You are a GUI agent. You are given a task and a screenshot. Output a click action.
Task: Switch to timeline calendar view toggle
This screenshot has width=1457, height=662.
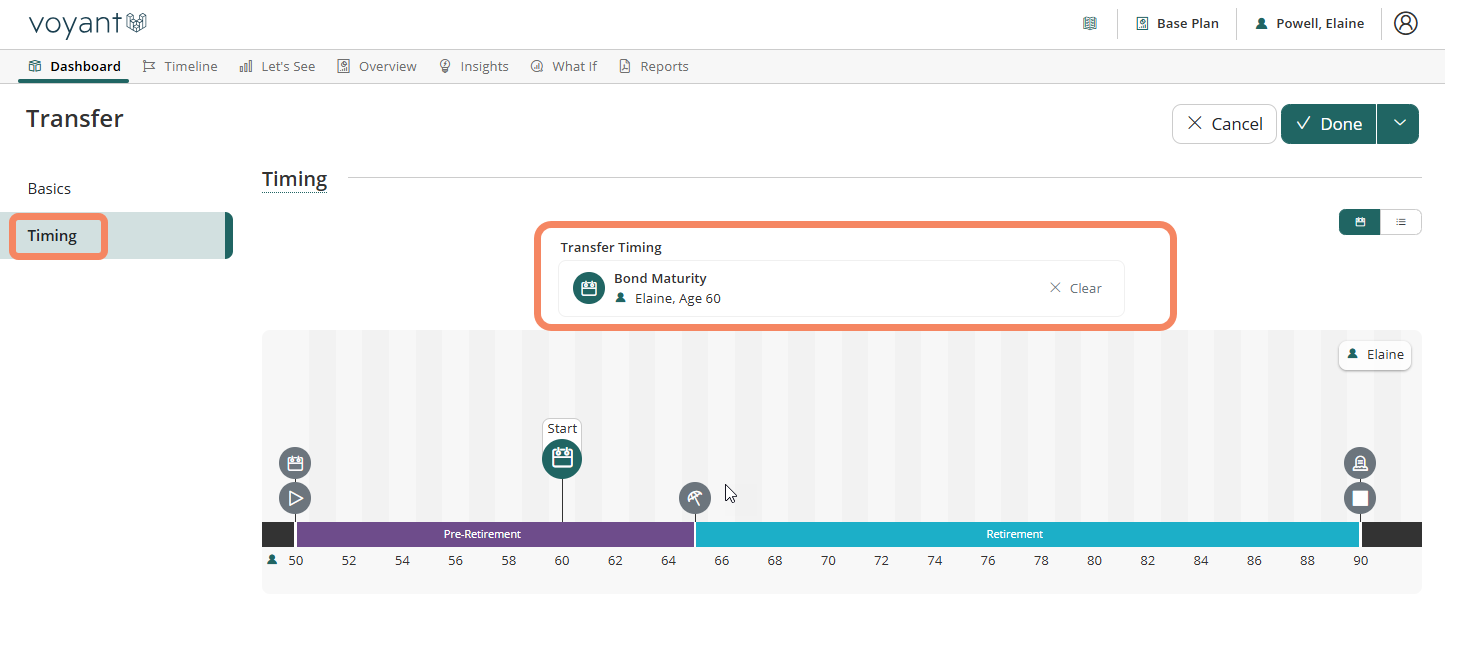pyautogui.click(x=1360, y=222)
